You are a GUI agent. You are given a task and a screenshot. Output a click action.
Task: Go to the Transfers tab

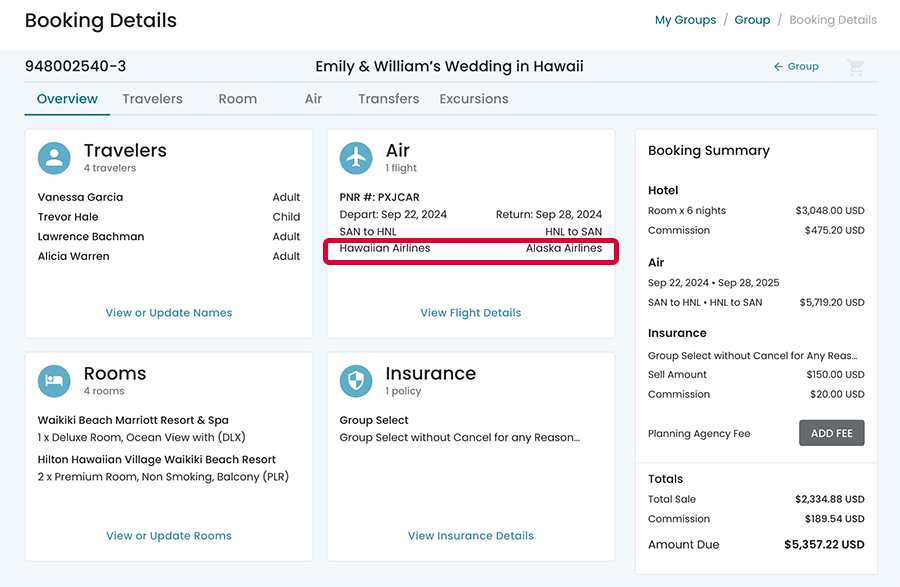click(388, 99)
